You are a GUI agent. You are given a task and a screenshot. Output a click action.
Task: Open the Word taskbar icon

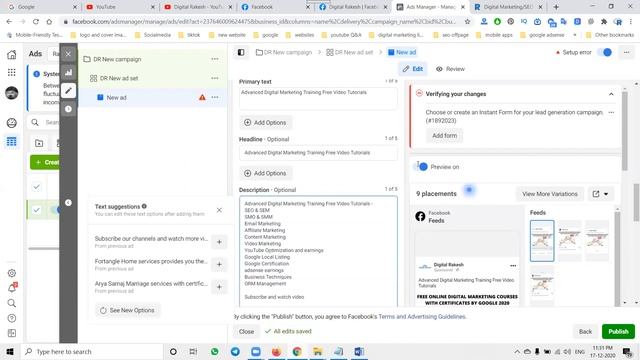[359, 351]
